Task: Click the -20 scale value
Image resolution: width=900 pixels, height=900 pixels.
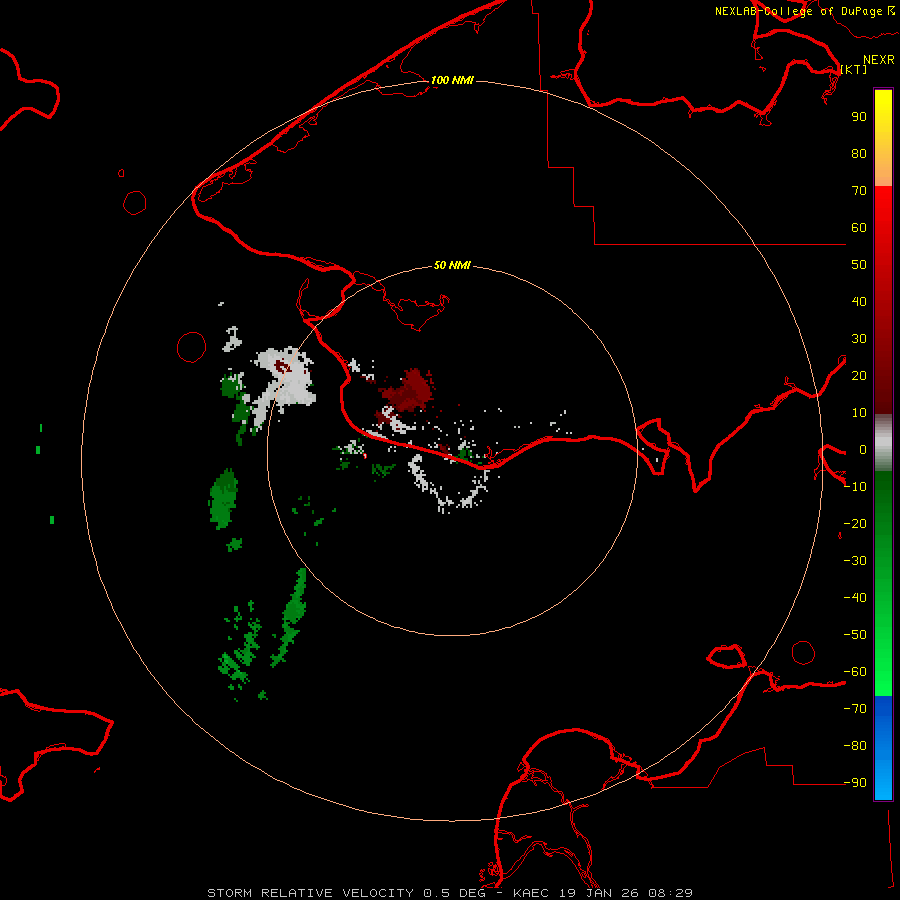Action: point(855,523)
